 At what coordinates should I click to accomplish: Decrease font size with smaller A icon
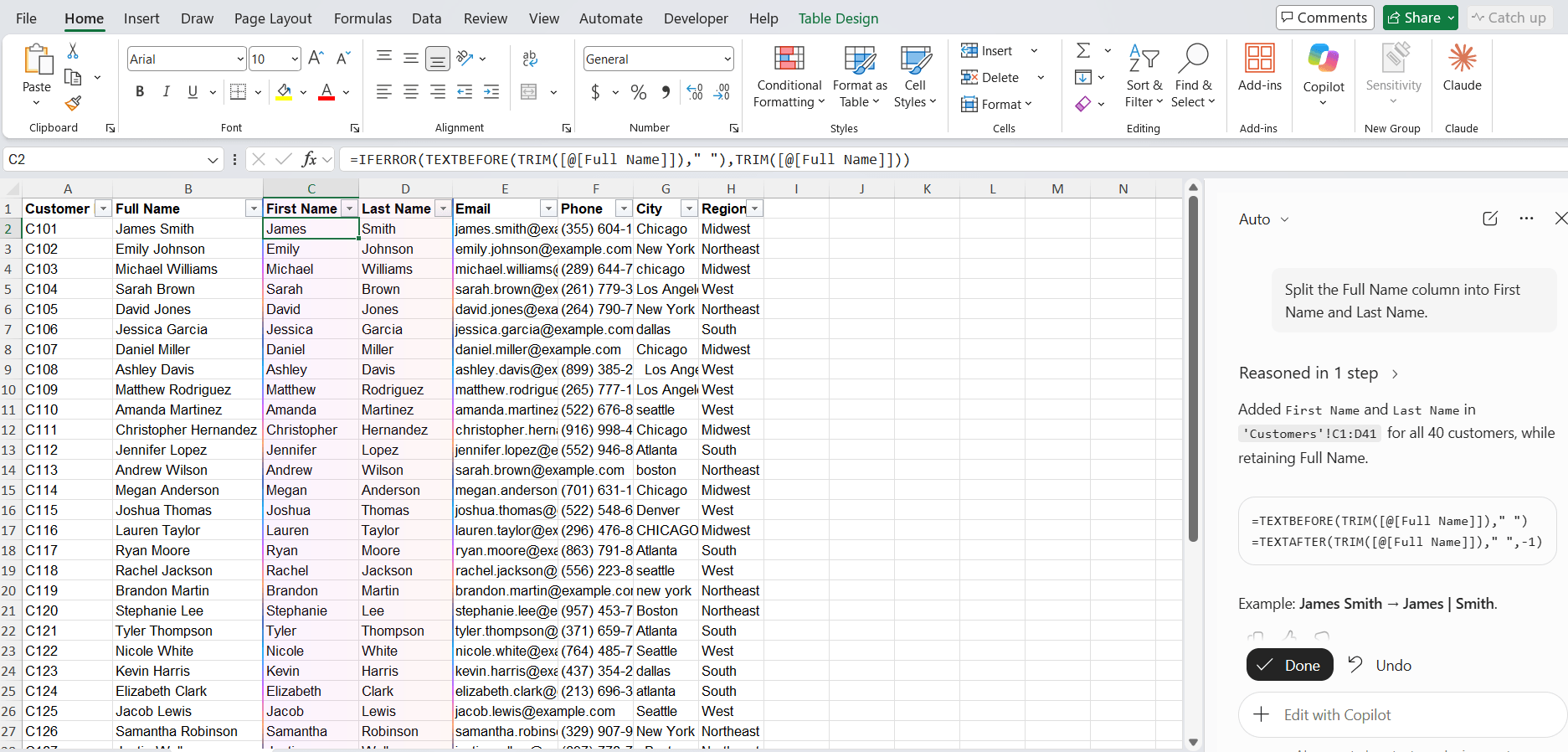pos(343,58)
